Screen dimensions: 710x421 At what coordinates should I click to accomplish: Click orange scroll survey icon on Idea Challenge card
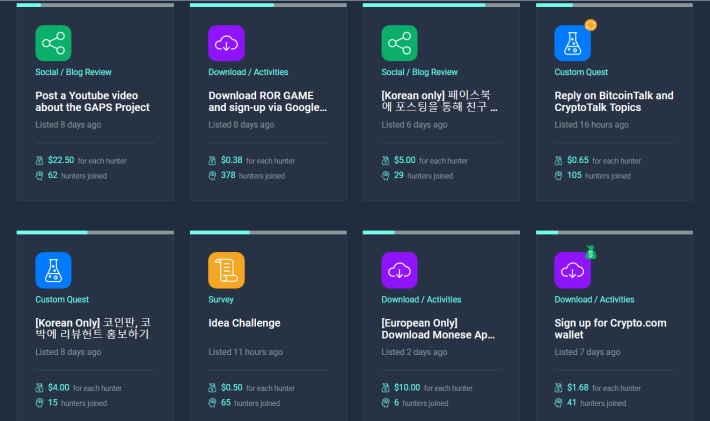coord(226,270)
